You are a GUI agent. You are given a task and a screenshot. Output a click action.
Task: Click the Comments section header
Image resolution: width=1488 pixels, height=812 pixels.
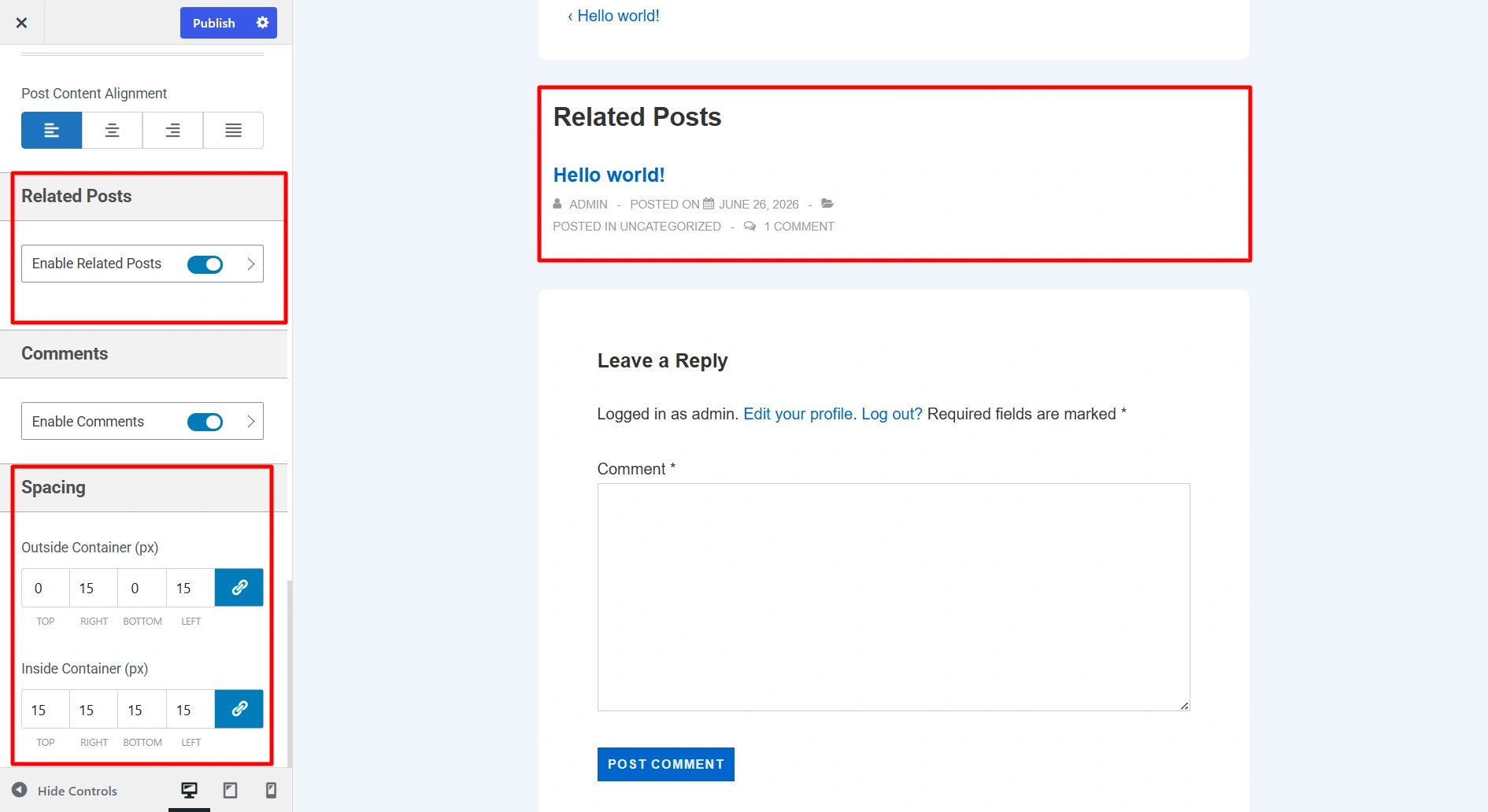coord(143,354)
